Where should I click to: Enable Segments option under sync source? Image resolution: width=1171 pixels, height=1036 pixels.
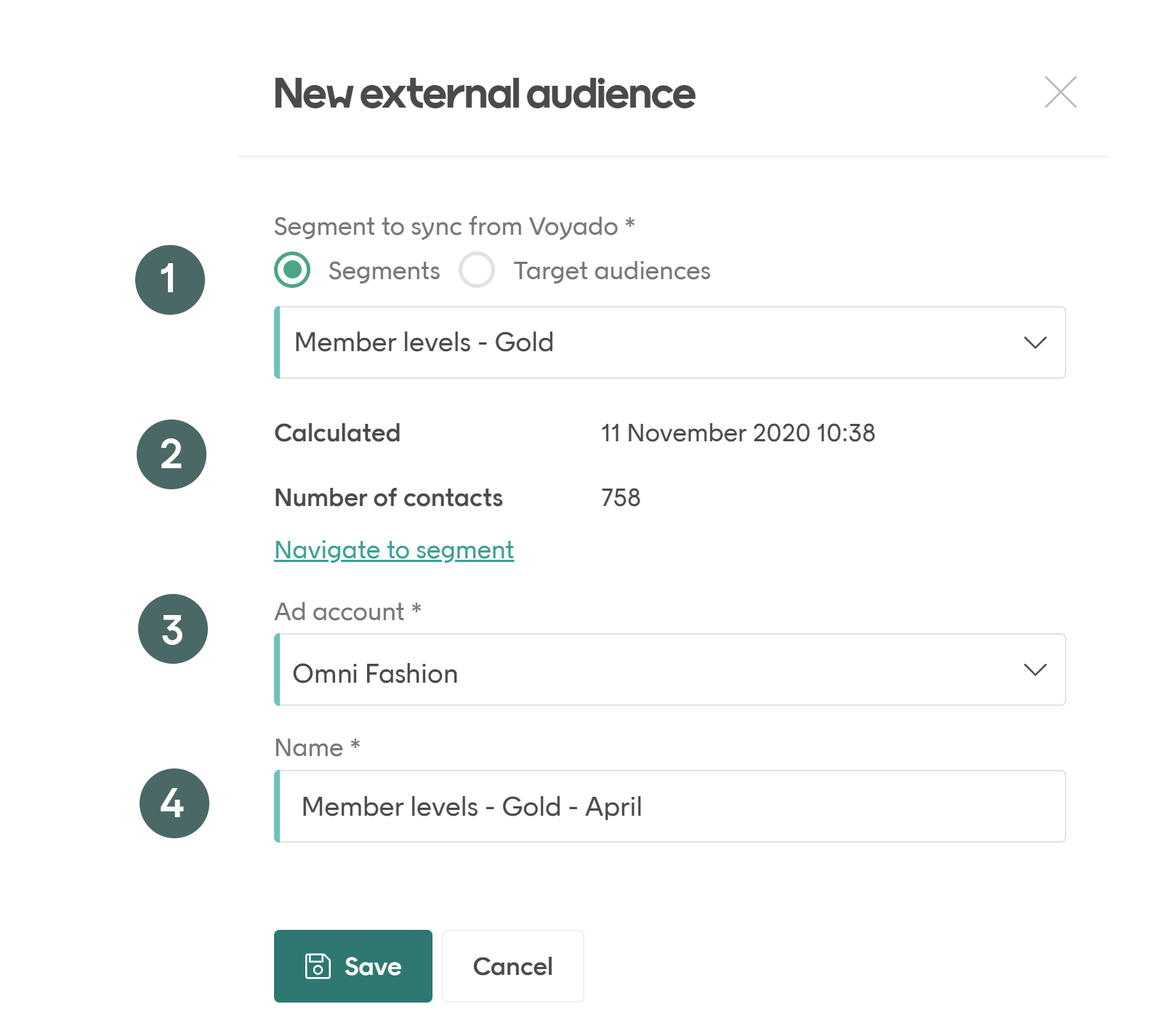coord(291,270)
